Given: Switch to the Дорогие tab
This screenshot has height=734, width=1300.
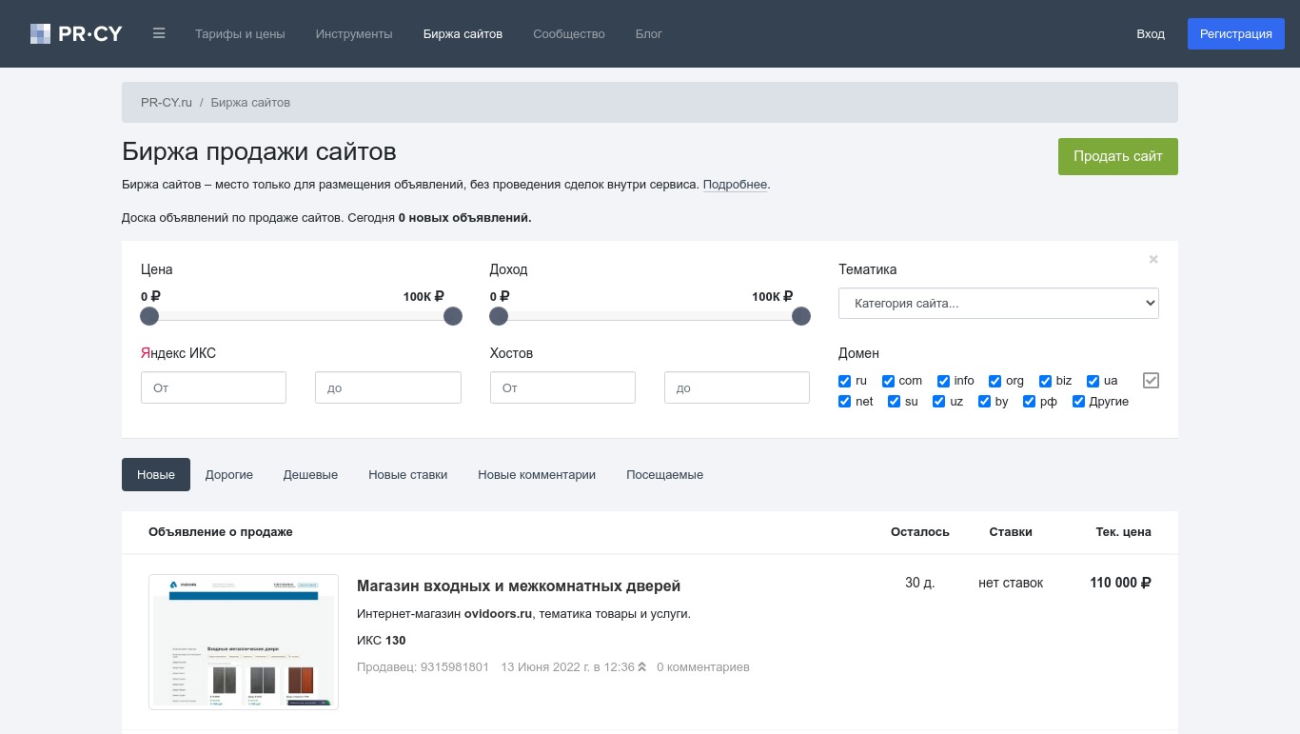Looking at the screenshot, I should point(229,475).
